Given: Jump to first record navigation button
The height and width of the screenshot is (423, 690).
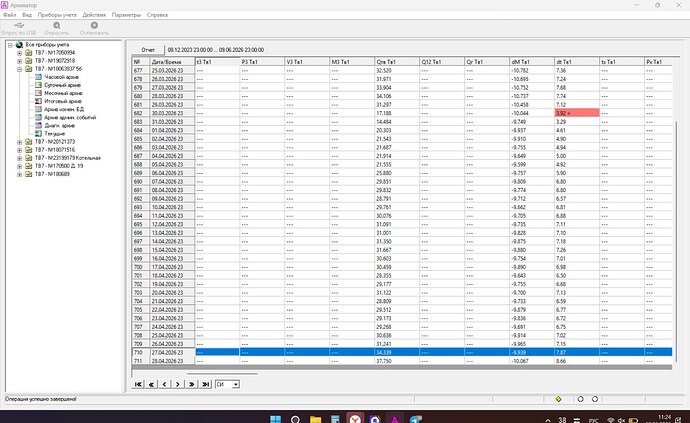Looking at the screenshot, I should (138, 384).
